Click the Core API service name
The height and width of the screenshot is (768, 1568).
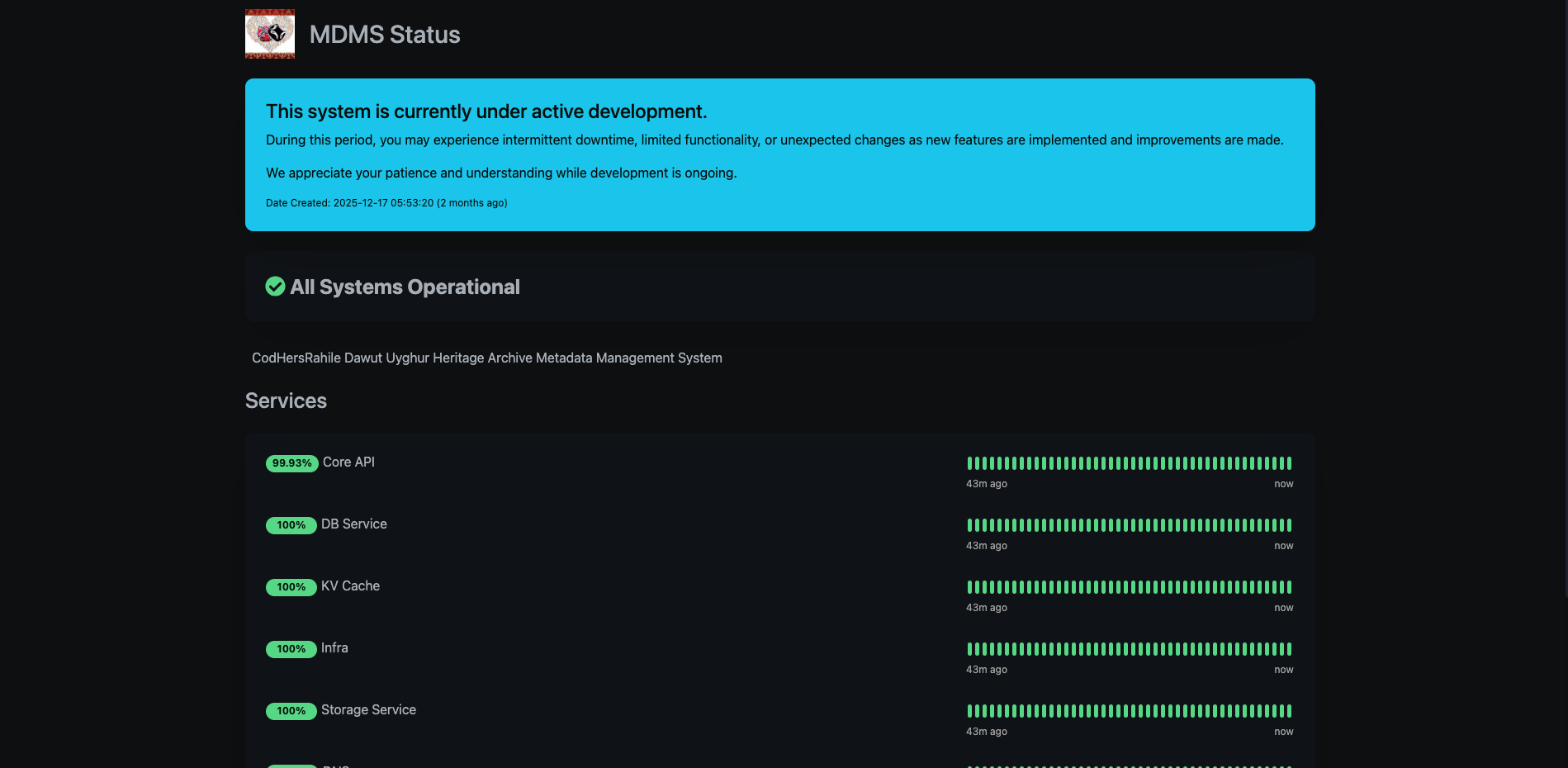click(x=348, y=462)
